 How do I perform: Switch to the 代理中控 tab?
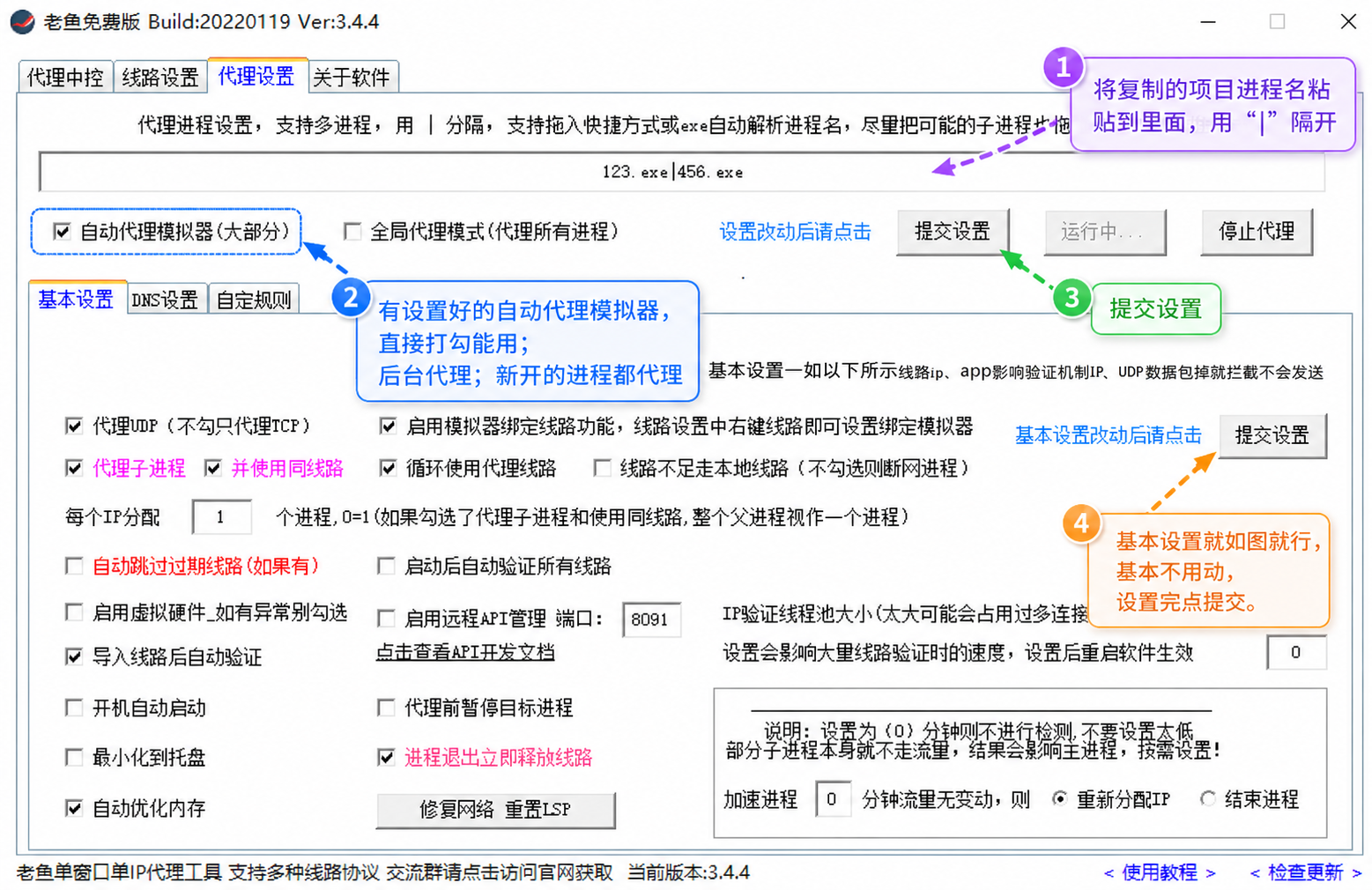[x=65, y=78]
